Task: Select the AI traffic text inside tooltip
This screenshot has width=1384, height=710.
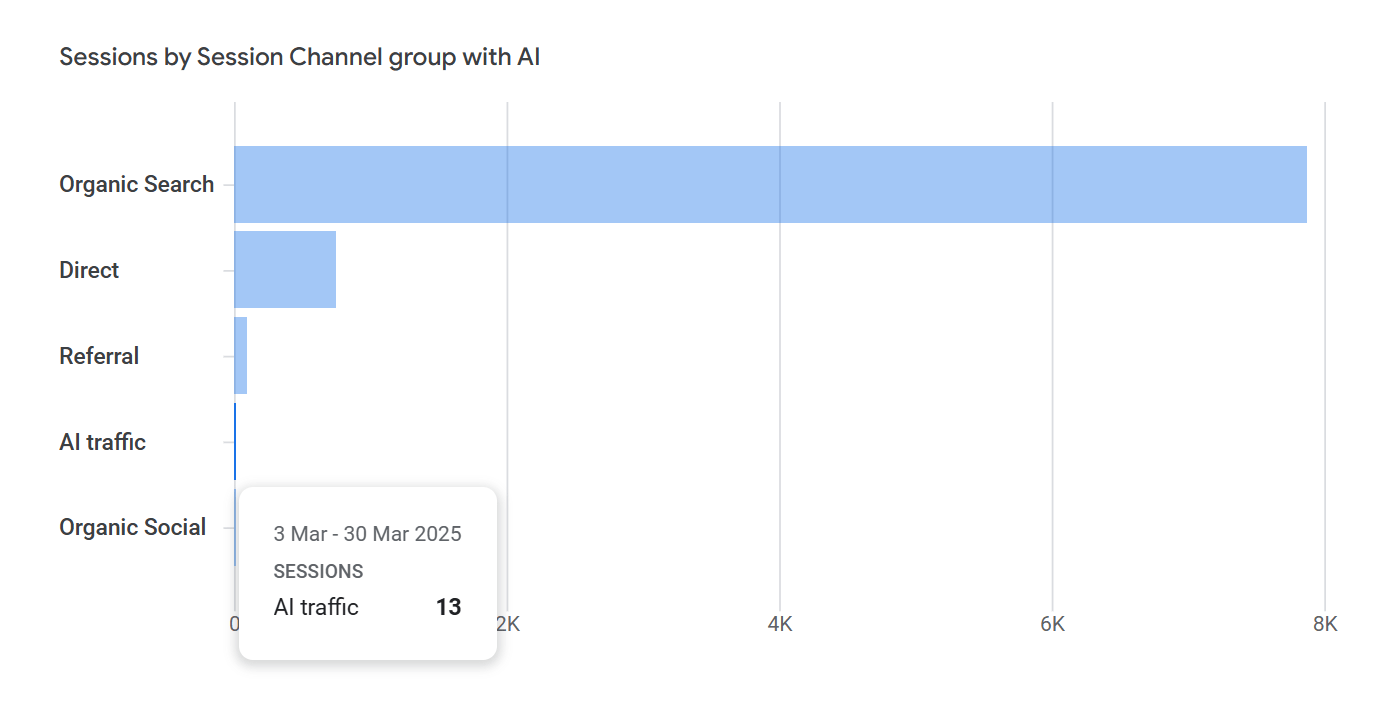Action: (x=316, y=607)
